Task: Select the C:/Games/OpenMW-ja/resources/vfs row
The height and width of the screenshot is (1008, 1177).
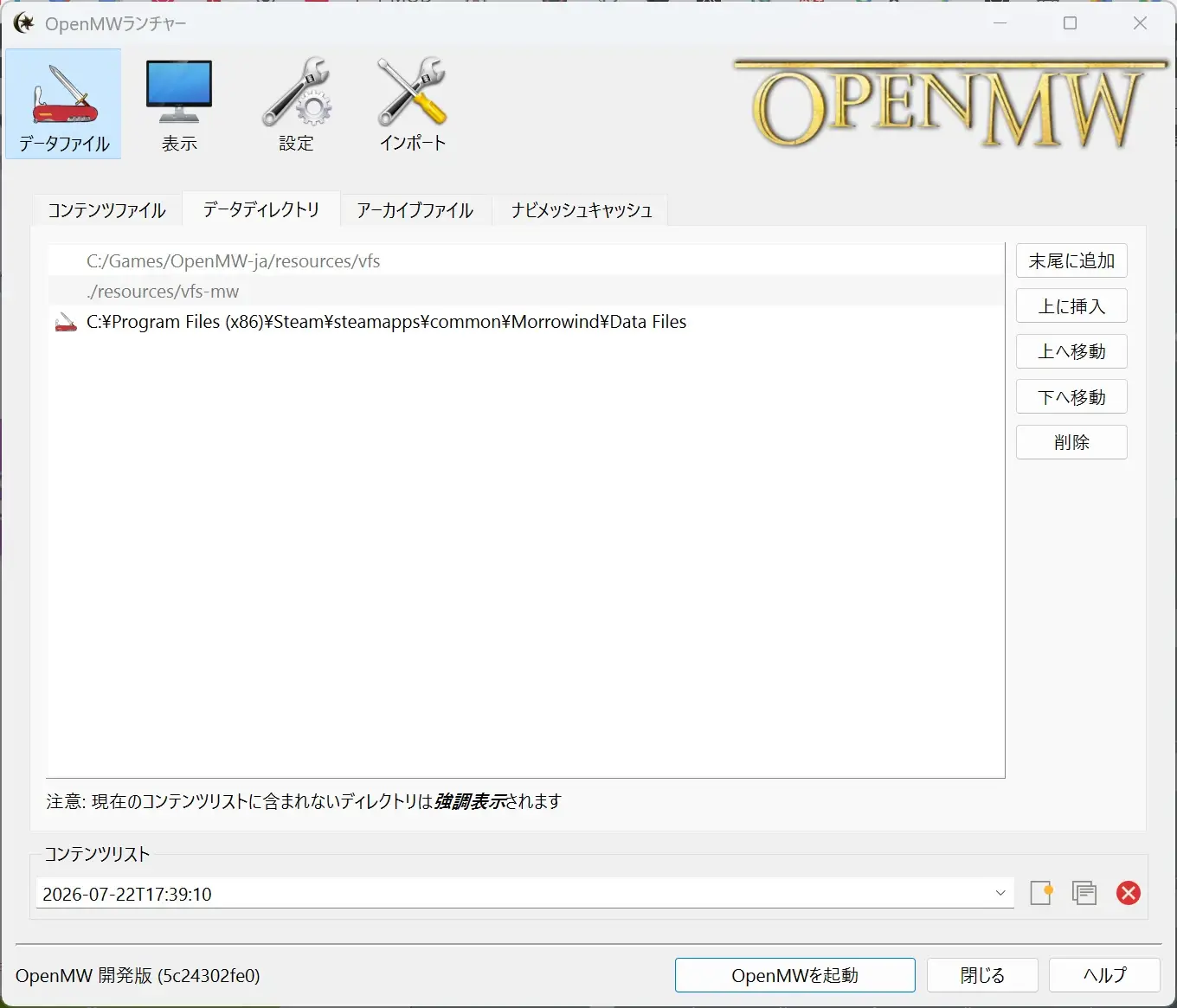Action: (526, 261)
